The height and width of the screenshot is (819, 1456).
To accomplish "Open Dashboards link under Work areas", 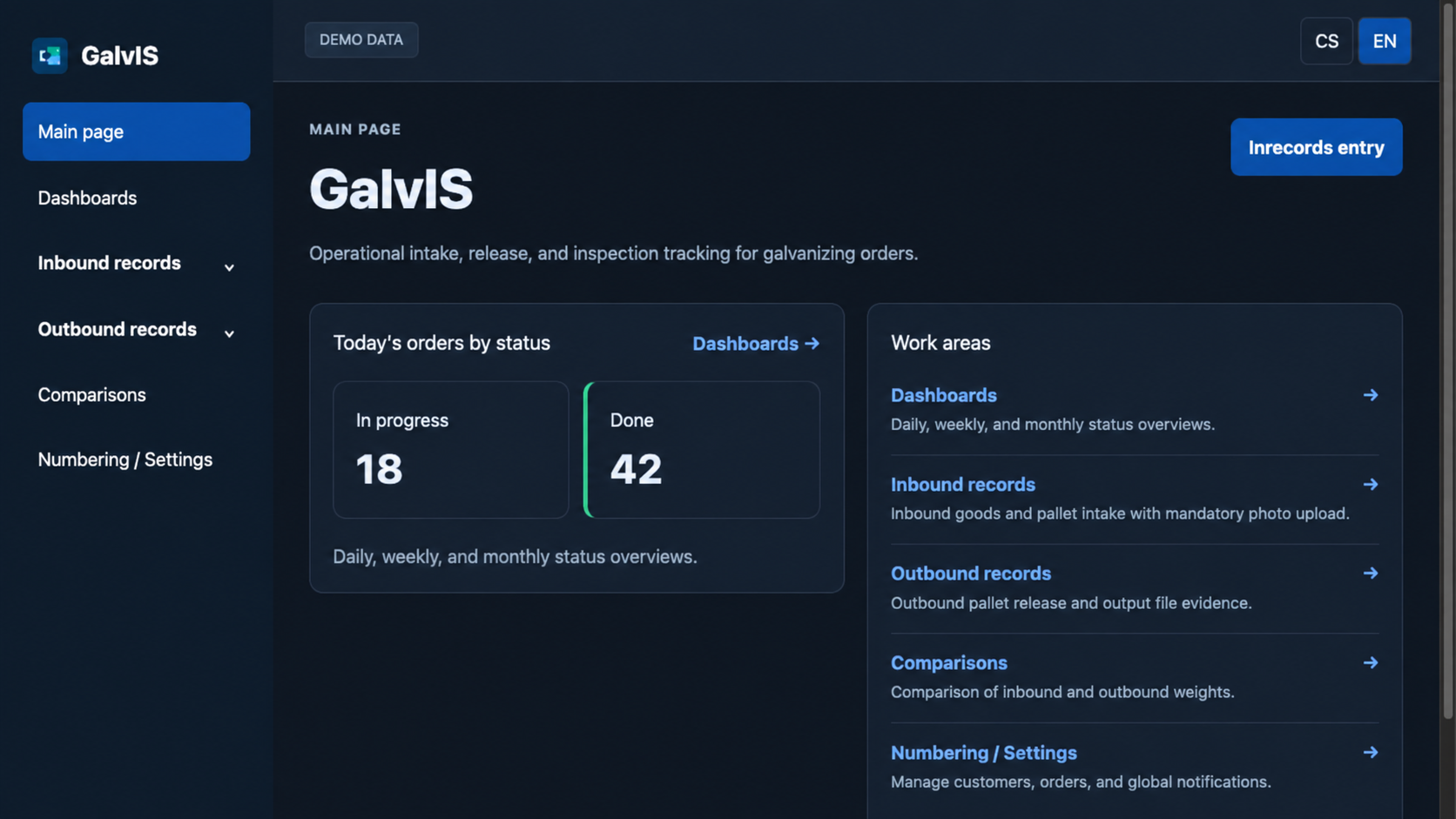I will (x=943, y=395).
